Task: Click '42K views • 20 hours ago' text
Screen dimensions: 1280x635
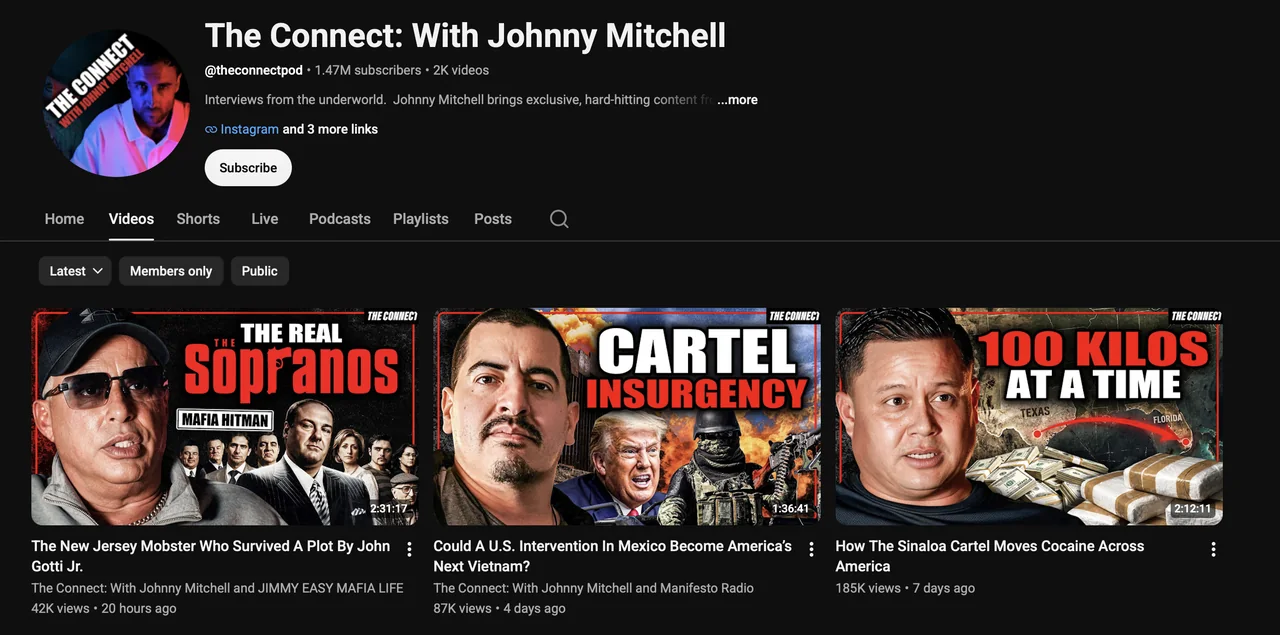Action: [104, 608]
